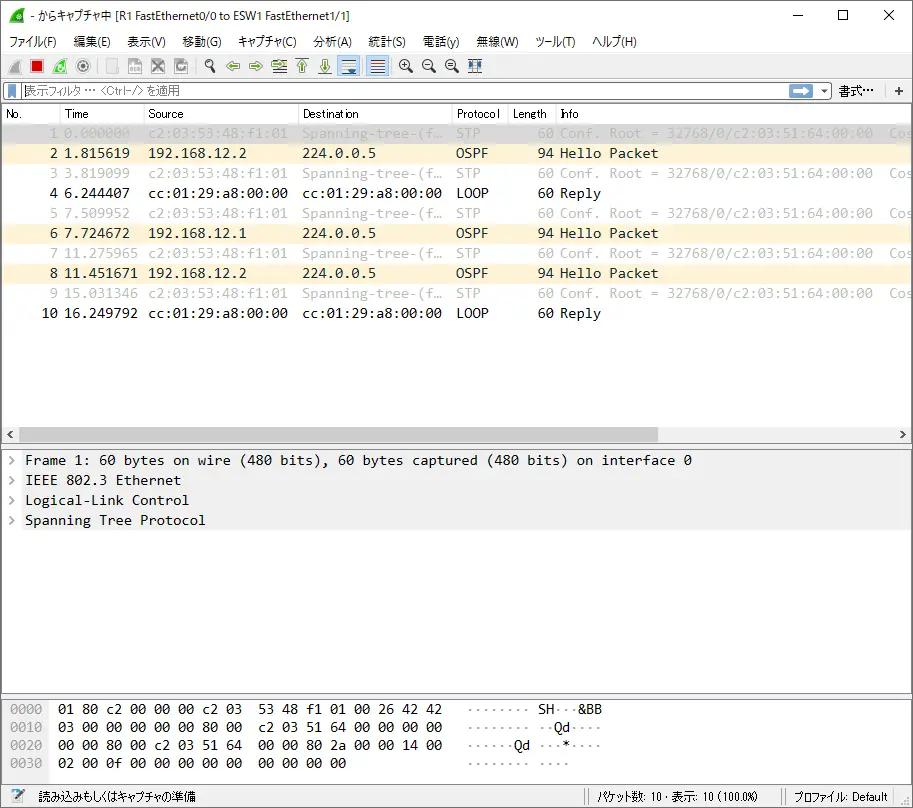Open the 統計(S) menu
Screen dimensions: 913x808
click(387, 42)
